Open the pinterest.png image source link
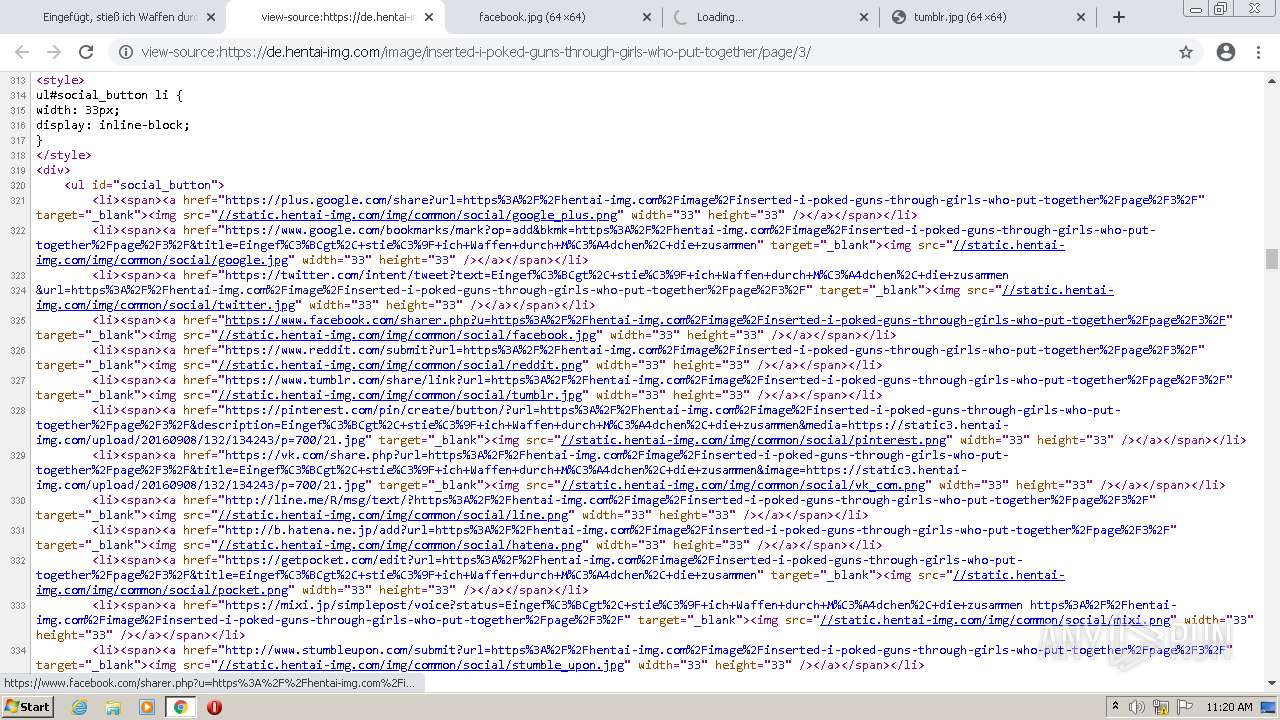 [755, 440]
